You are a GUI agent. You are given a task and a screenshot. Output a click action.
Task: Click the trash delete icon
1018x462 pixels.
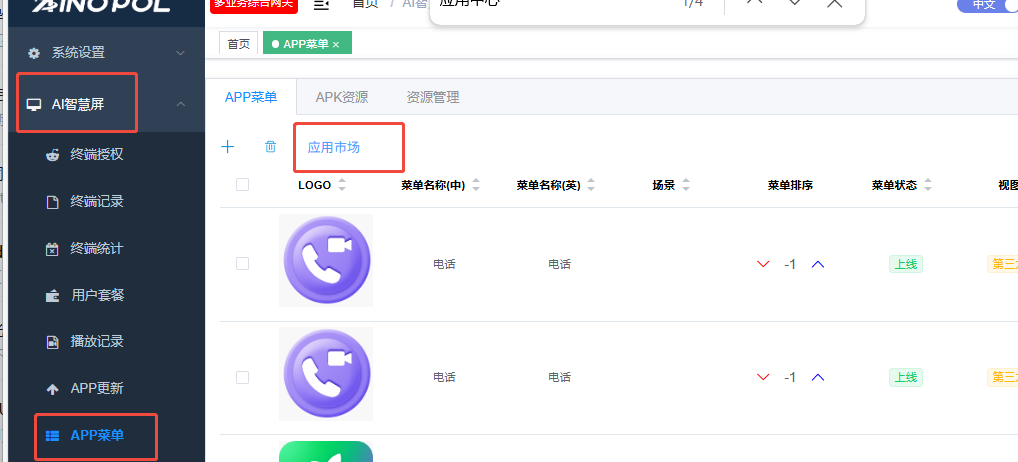[270, 147]
